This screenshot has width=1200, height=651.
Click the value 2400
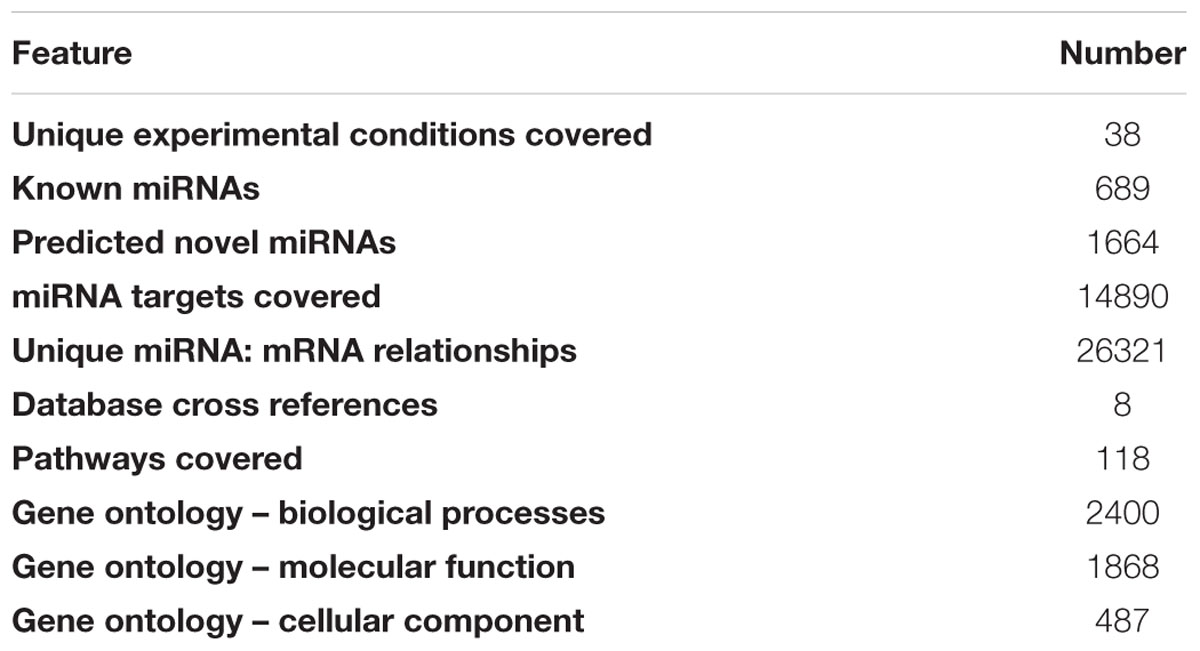pyautogui.click(x=1122, y=513)
